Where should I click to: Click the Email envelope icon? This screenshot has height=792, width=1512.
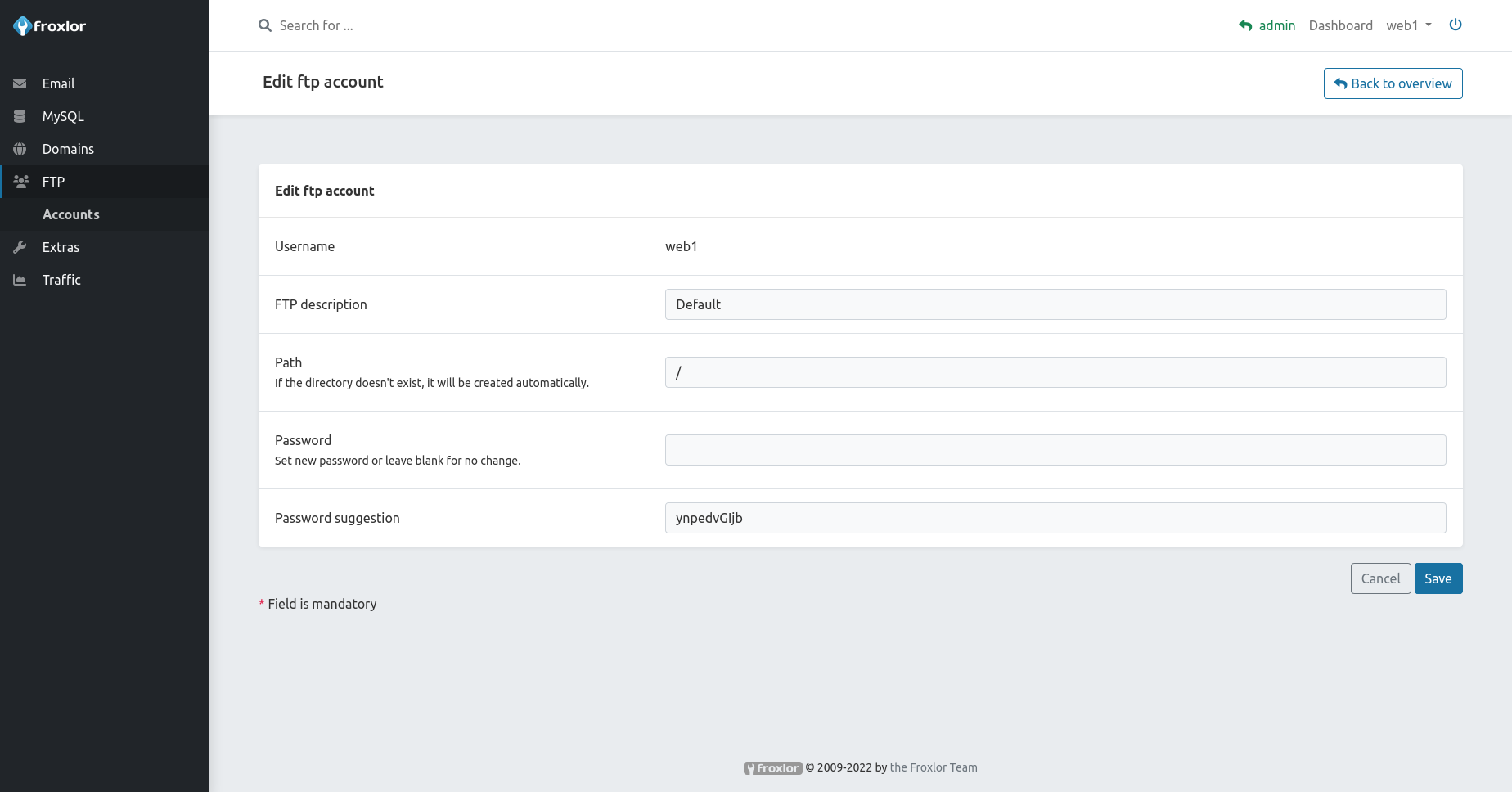point(20,83)
